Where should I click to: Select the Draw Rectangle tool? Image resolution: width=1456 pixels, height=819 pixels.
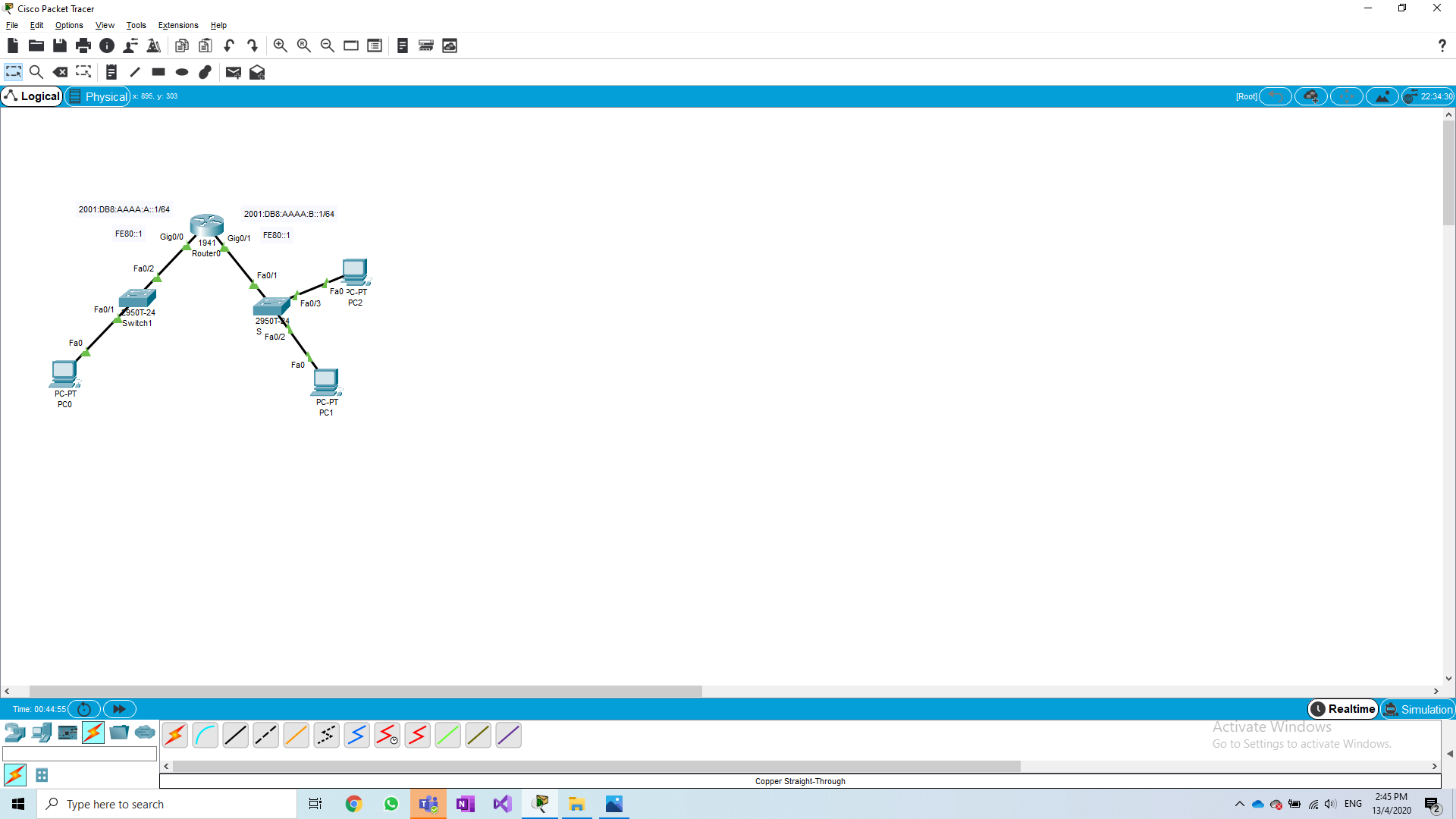click(158, 72)
